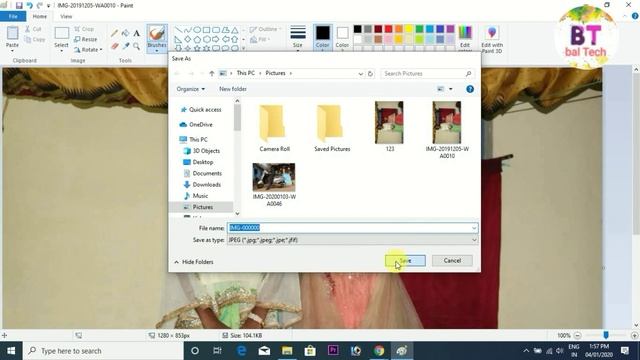
Task: Select the Color 1 black swatch
Action: pyautogui.click(x=322, y=38)
